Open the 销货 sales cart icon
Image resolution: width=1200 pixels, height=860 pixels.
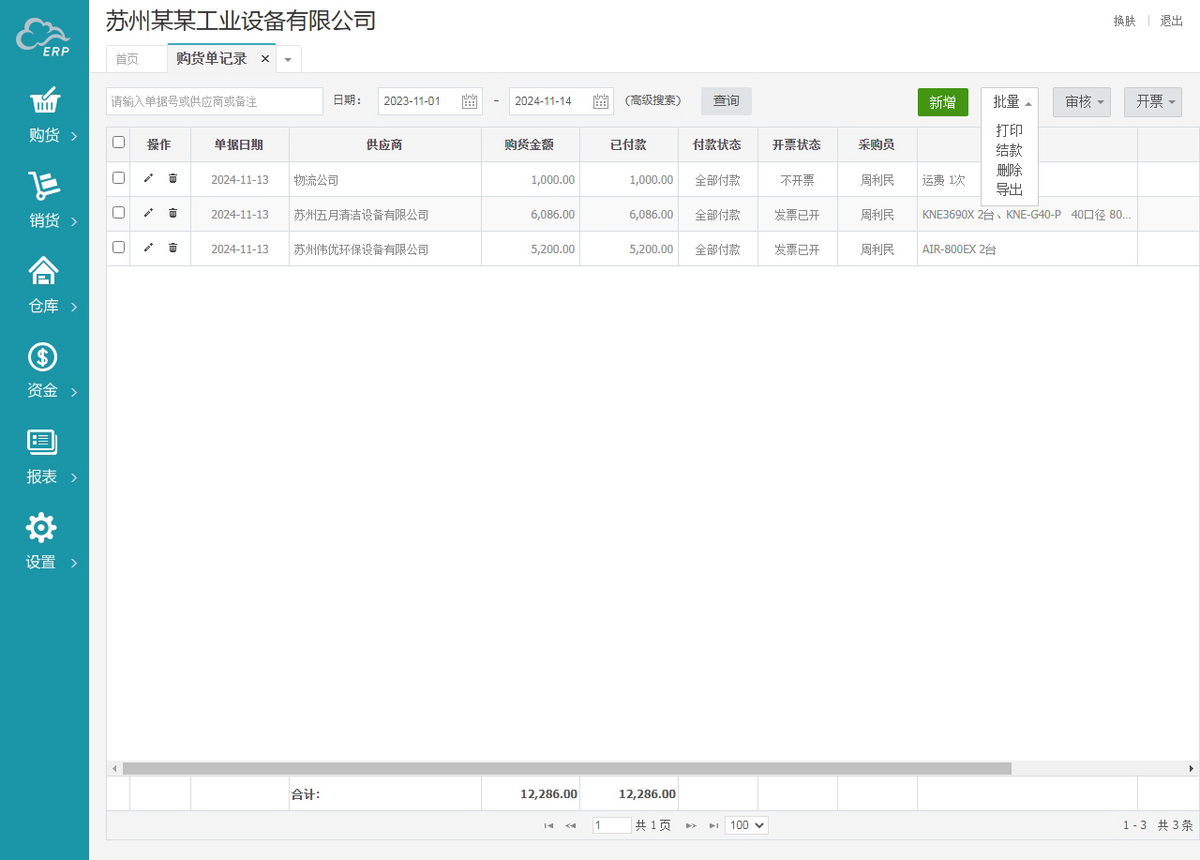(43, 187)
